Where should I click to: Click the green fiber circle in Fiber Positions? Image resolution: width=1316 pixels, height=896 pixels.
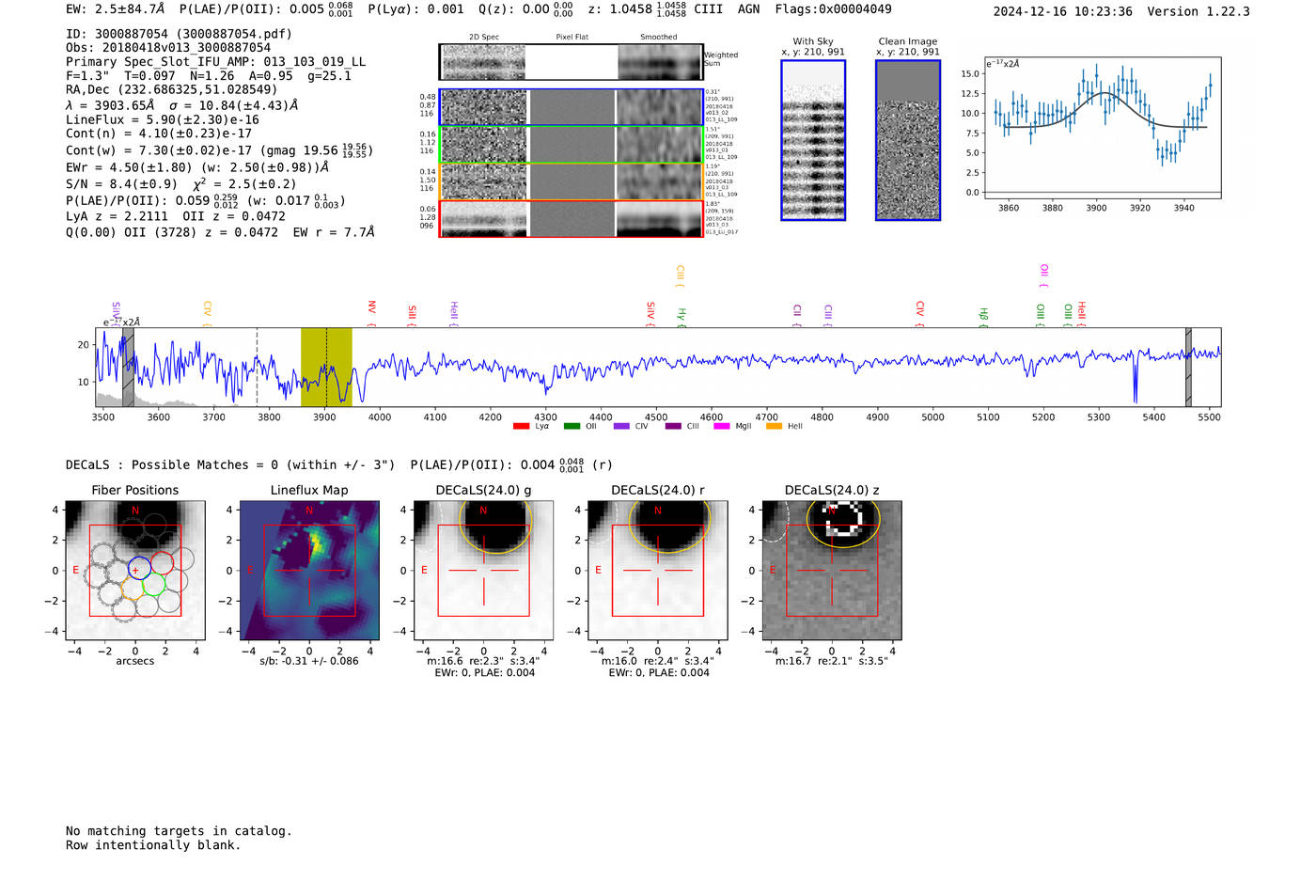coord(154,585)
